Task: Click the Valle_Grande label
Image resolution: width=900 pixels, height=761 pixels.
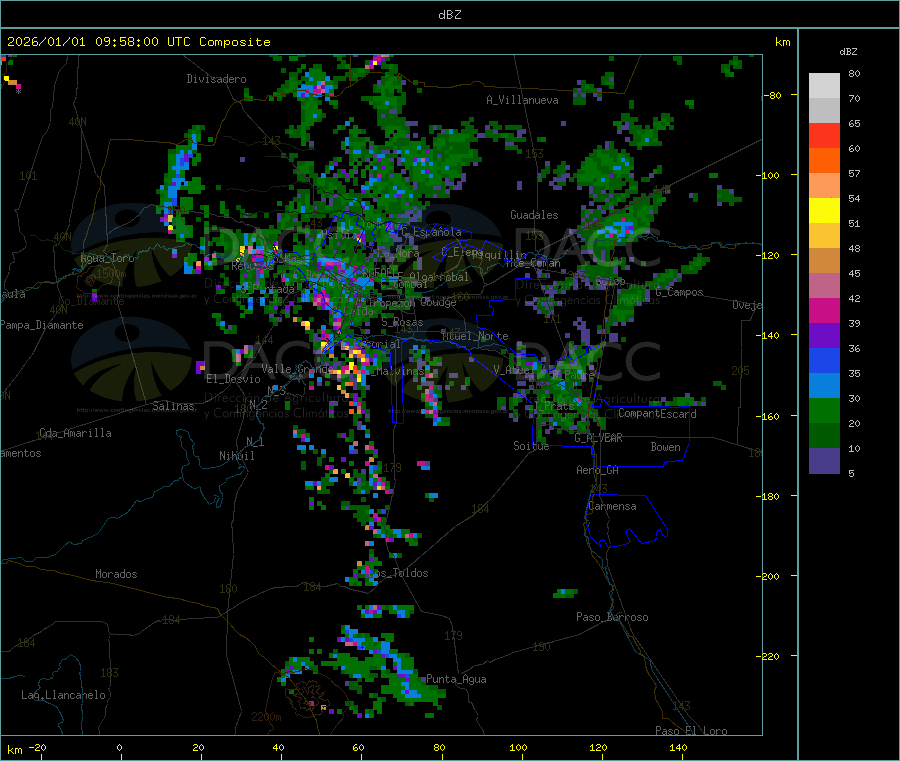Action: click(295, 369)
